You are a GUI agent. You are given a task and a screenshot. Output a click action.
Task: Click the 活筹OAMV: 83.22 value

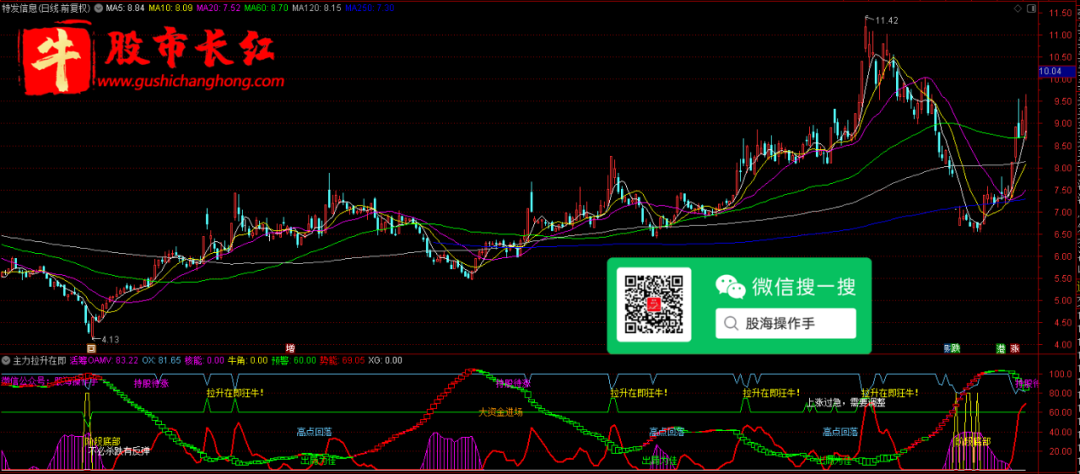(x=104, y=360)
